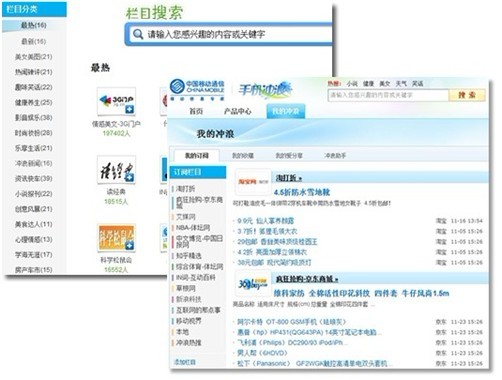Click NBA-体坛网 in the sidebar

(x=193, y=228)
